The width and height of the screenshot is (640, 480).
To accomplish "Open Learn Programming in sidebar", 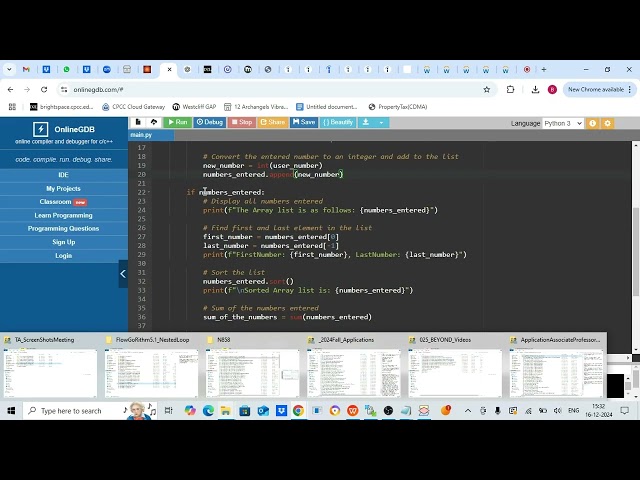I will coord(64,216).
